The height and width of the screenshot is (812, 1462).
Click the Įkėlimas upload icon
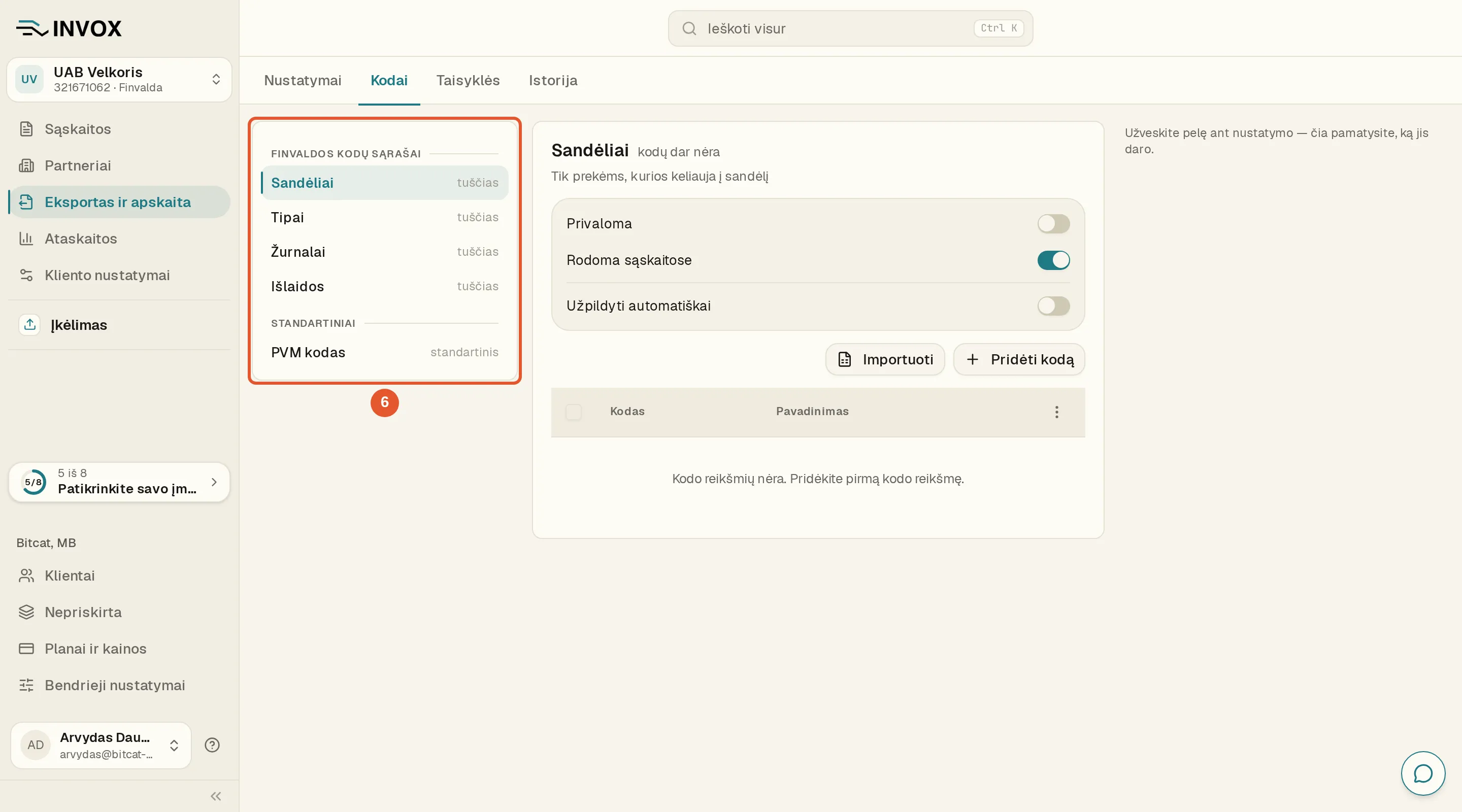(x=30, y=325)
